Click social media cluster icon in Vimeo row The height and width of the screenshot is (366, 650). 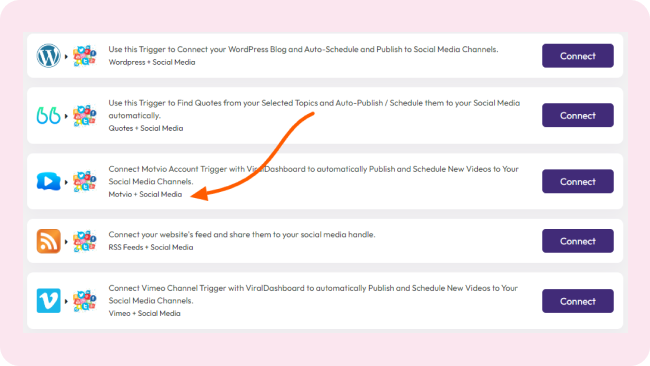(x=85, y=301)
